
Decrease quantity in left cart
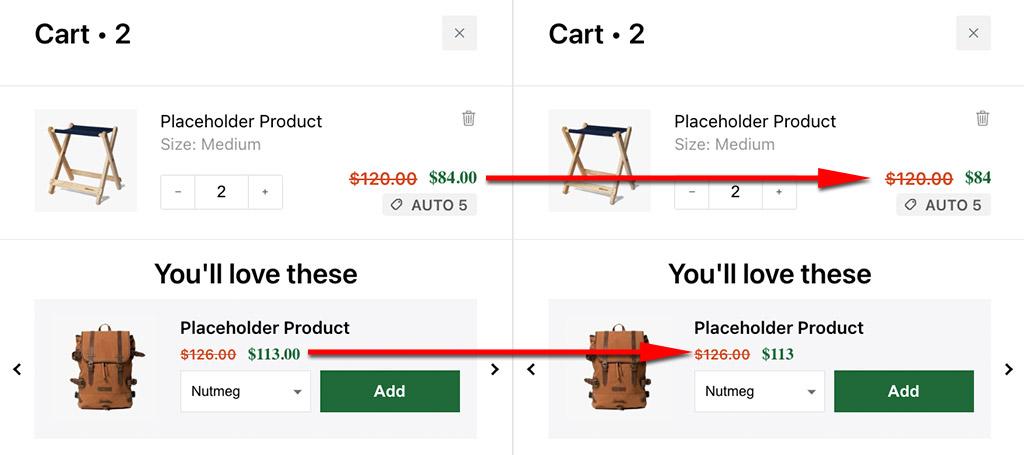[178, 192]
